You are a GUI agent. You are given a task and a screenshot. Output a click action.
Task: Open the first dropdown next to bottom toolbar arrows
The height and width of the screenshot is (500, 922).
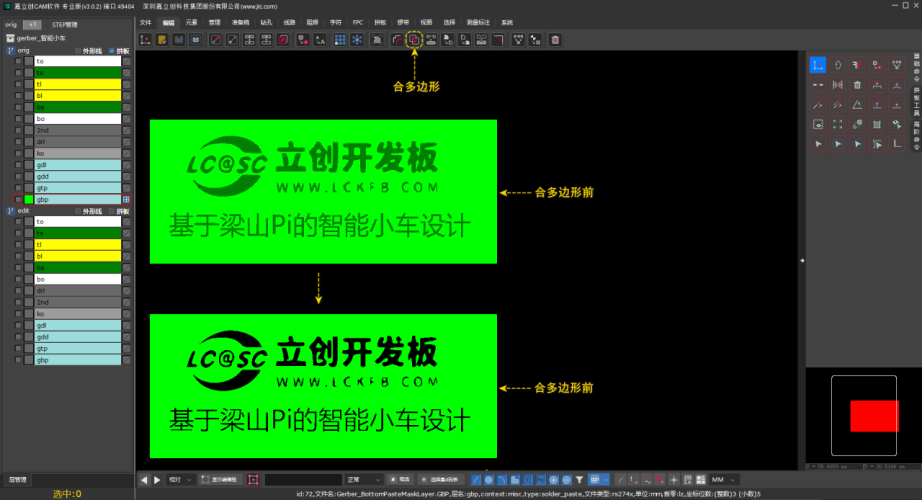pyautogui.click(x=180, y=480)
